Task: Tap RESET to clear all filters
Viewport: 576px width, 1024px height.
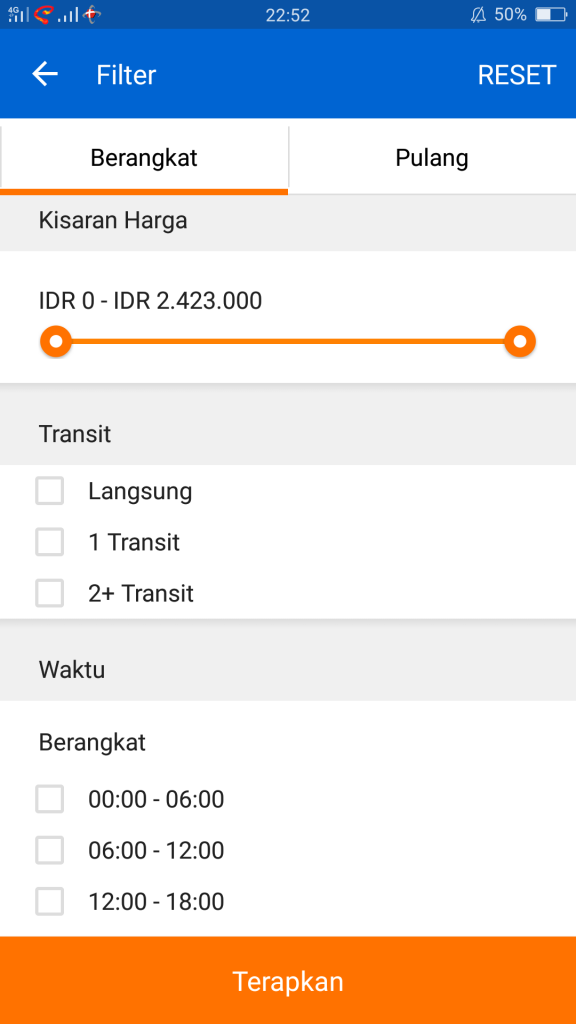Action: tap(517, 74)
